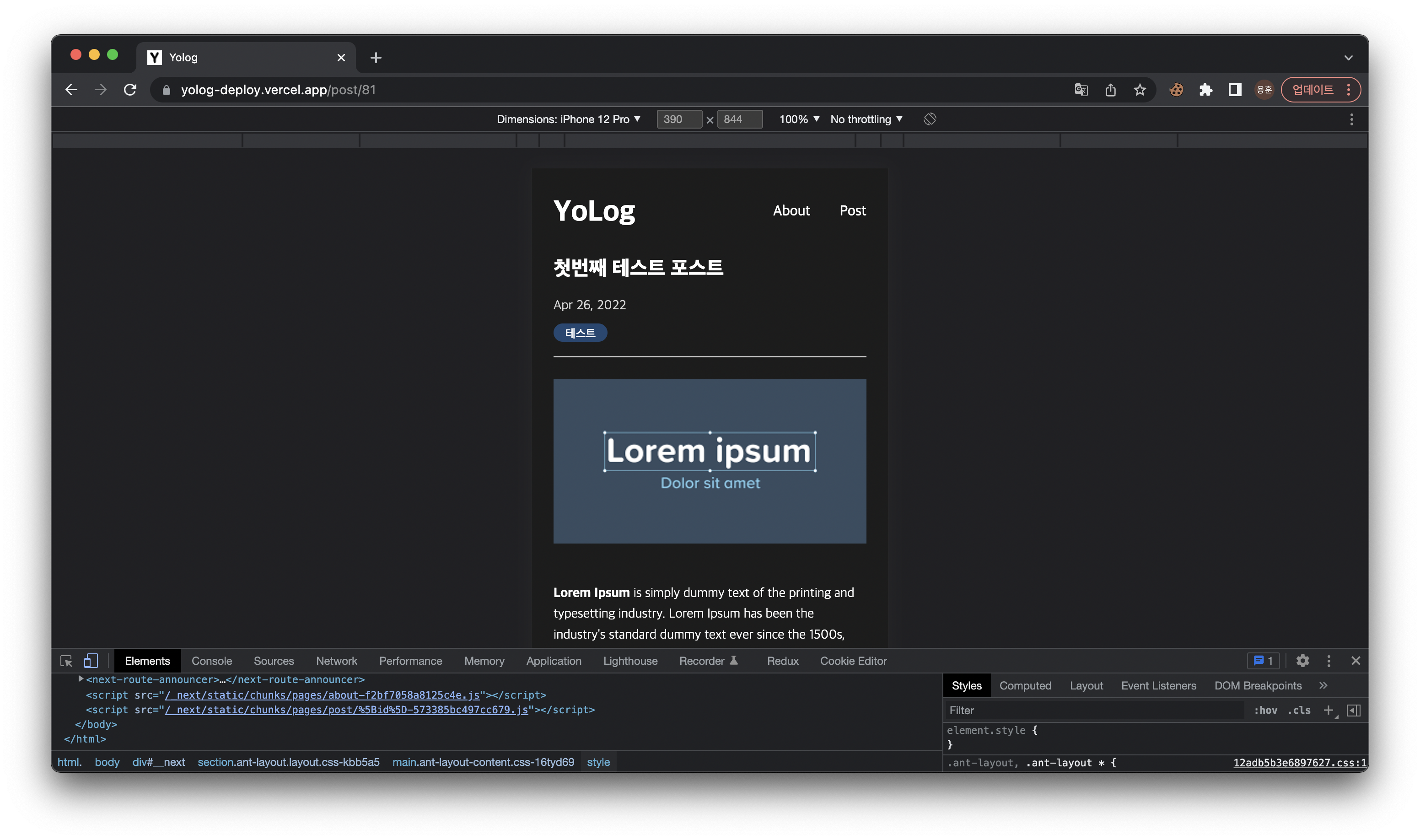Click the 테스트 tag badge
This screenshot has height=840, width=1420.
[580, 332]
